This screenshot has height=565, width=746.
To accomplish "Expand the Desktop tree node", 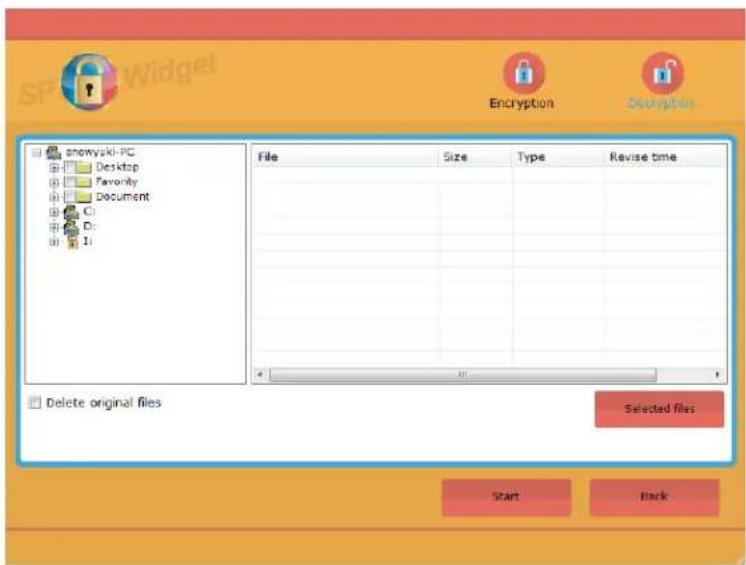I will (54, 168).
